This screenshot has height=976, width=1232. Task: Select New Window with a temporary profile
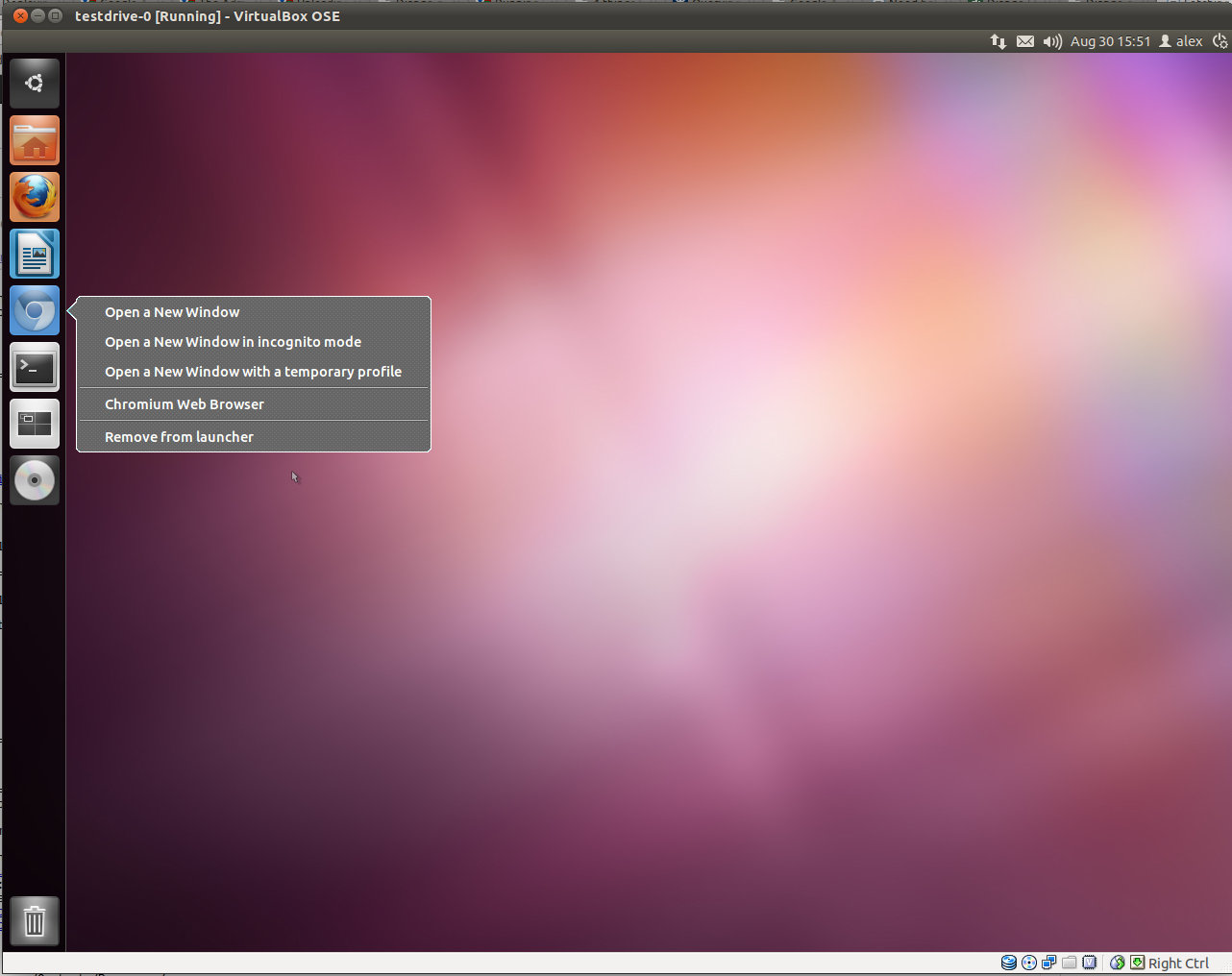tap(253, 372)
